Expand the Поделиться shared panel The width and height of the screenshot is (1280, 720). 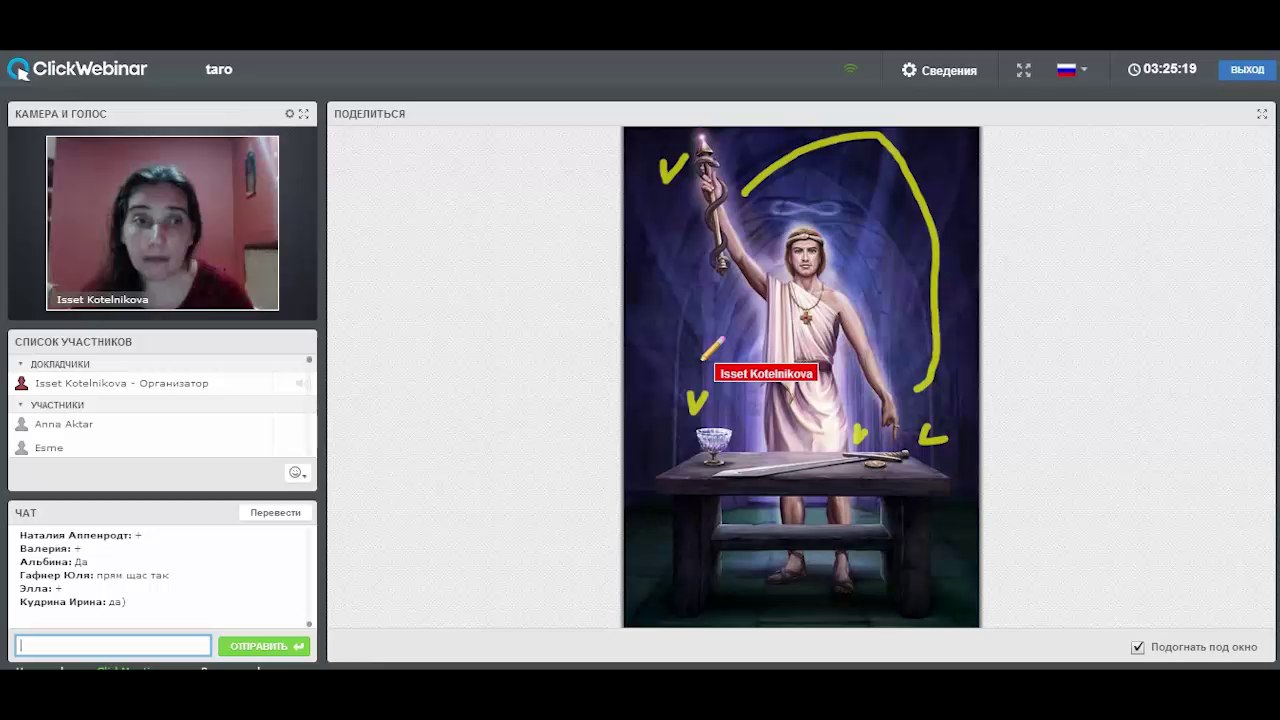click(1262, 114)
